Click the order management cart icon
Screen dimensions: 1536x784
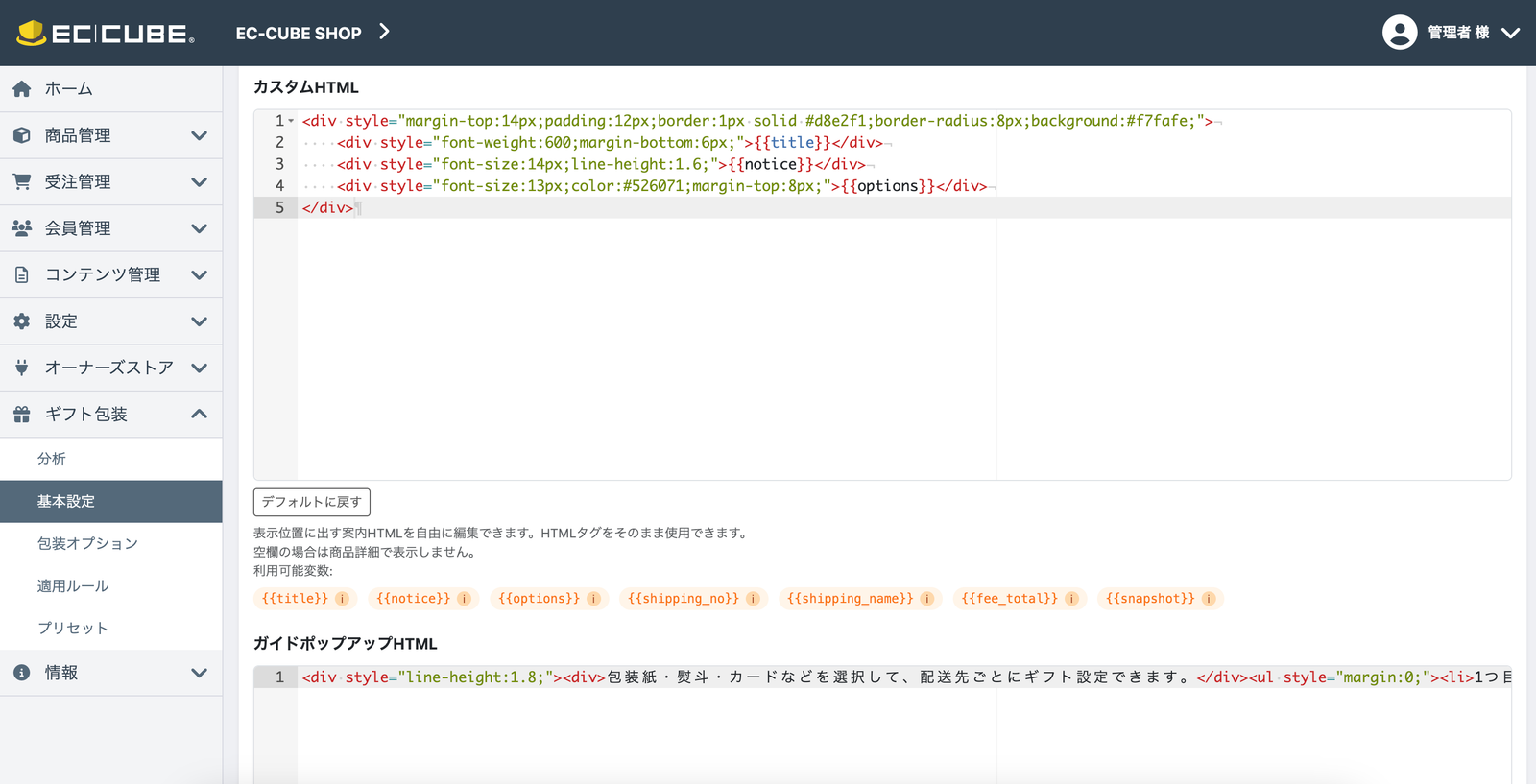22,181
